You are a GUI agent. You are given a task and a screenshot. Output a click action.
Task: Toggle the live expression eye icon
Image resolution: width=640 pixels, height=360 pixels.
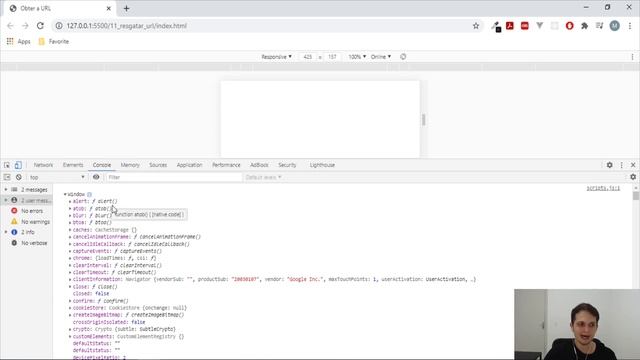pyautogui.click(x=96, y=177)
